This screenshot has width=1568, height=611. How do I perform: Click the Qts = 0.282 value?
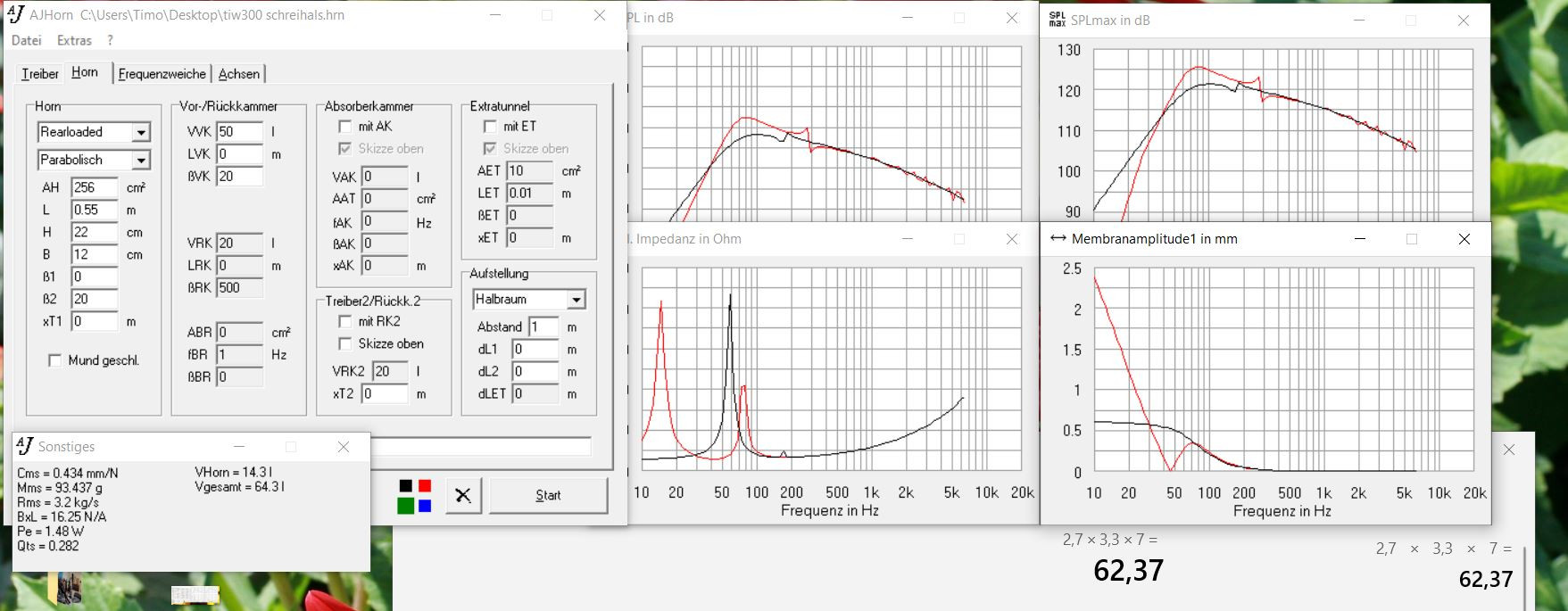47,546
